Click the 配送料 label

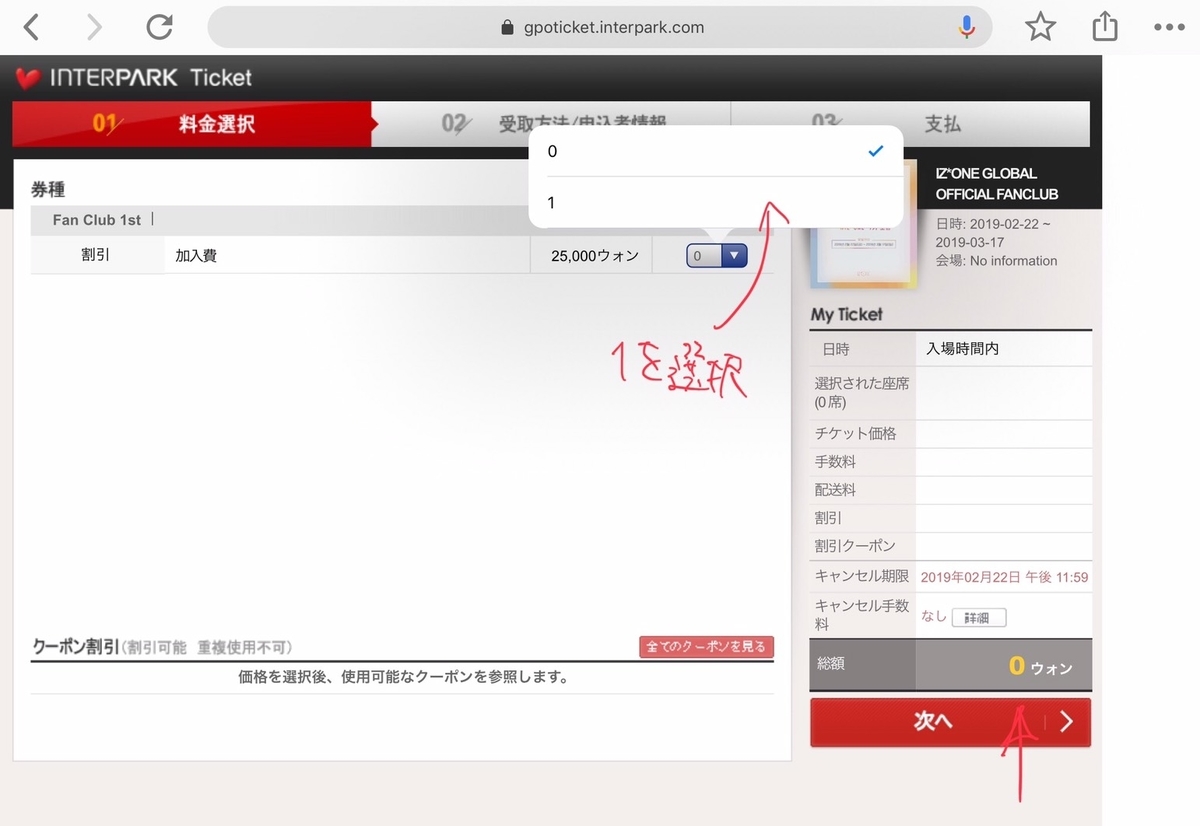click(835, 490)
